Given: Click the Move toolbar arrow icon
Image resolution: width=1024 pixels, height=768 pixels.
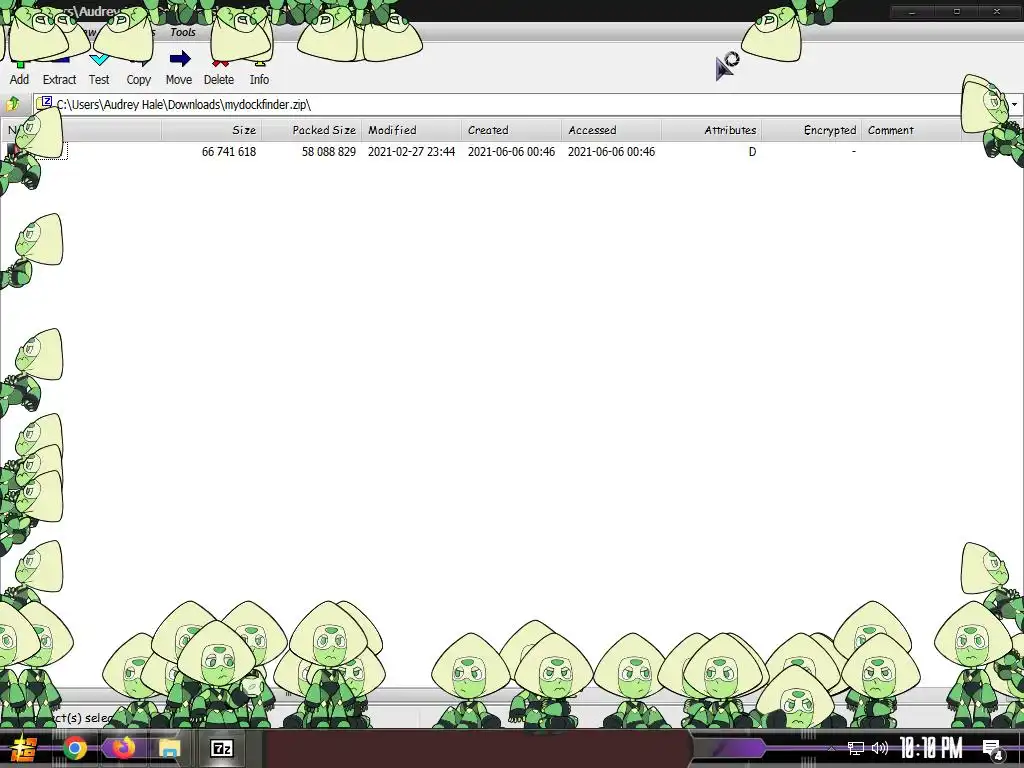Looking at the screenshot, I should (180, 59).
